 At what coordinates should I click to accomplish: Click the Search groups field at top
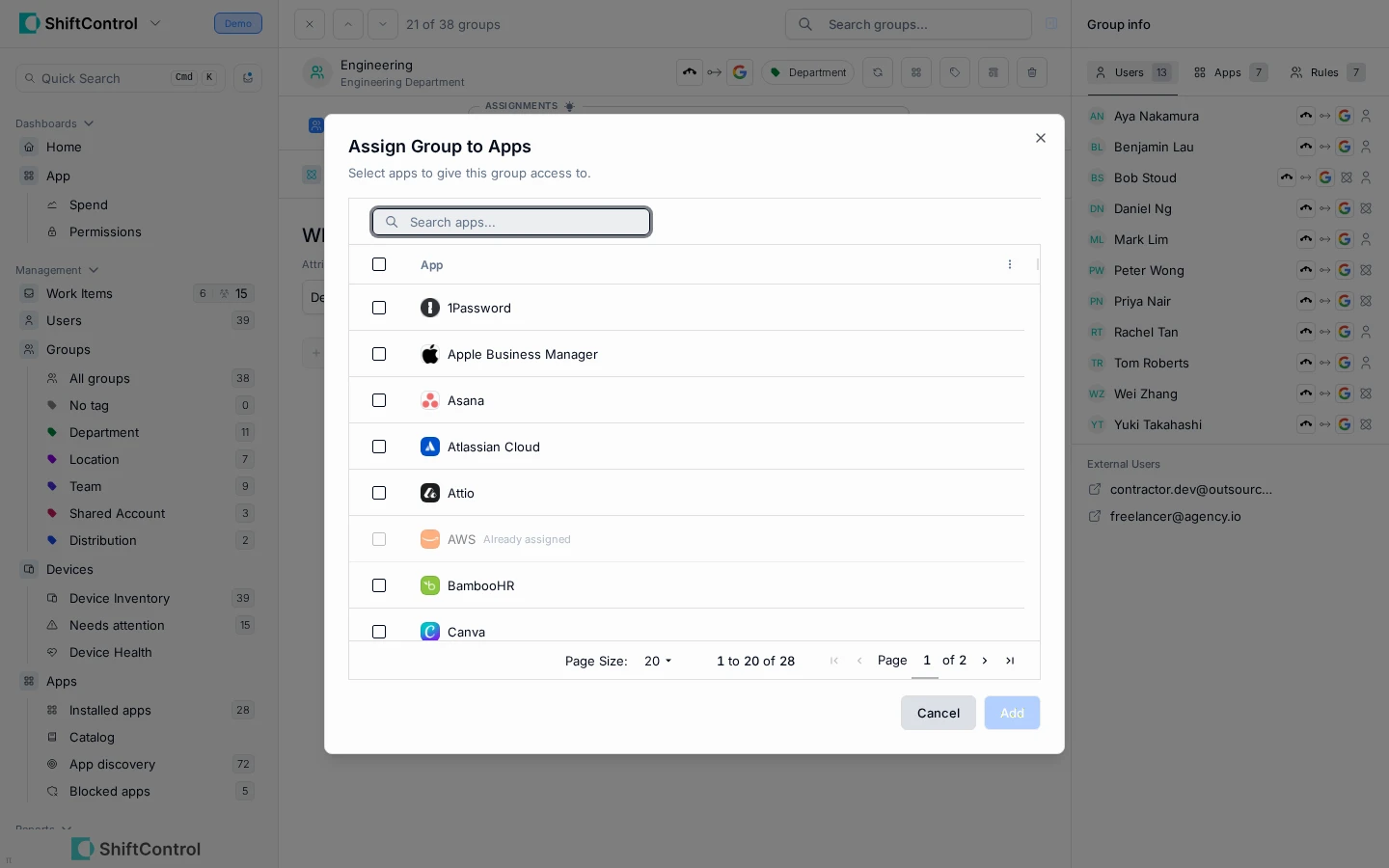tap(909, 24)
